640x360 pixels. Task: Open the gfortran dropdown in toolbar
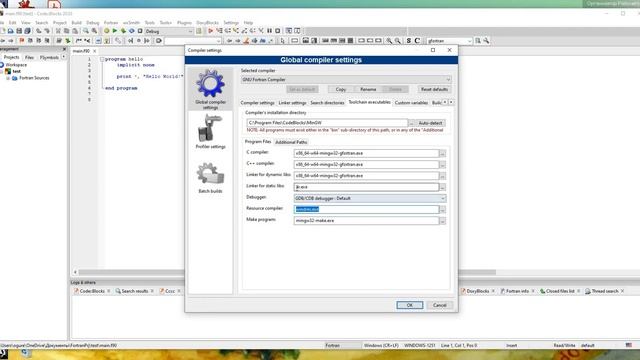(x=449, y=41)
